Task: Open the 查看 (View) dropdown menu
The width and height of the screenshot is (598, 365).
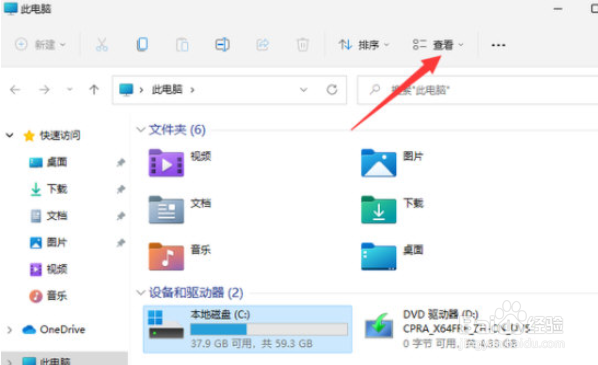Action: (x=438, y=45)
